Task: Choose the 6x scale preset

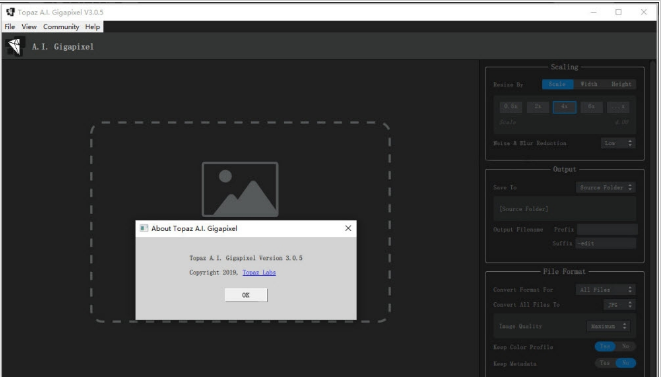Action: pyautogui.click(x=591, y=107)
